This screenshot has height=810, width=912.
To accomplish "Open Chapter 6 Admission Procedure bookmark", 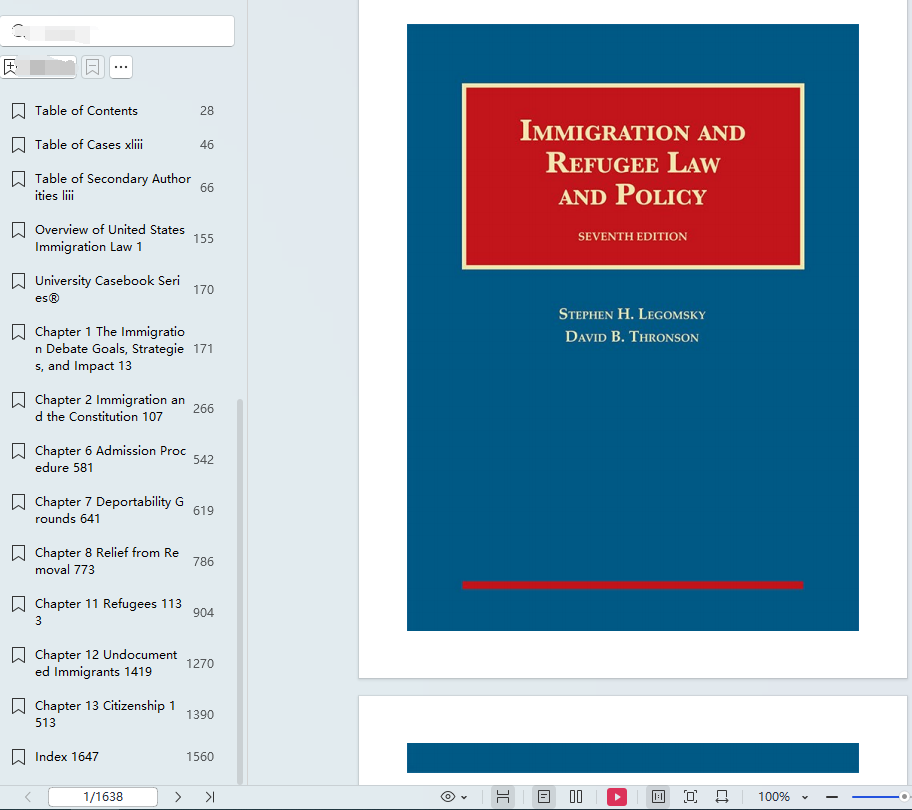I will [113, 459].
